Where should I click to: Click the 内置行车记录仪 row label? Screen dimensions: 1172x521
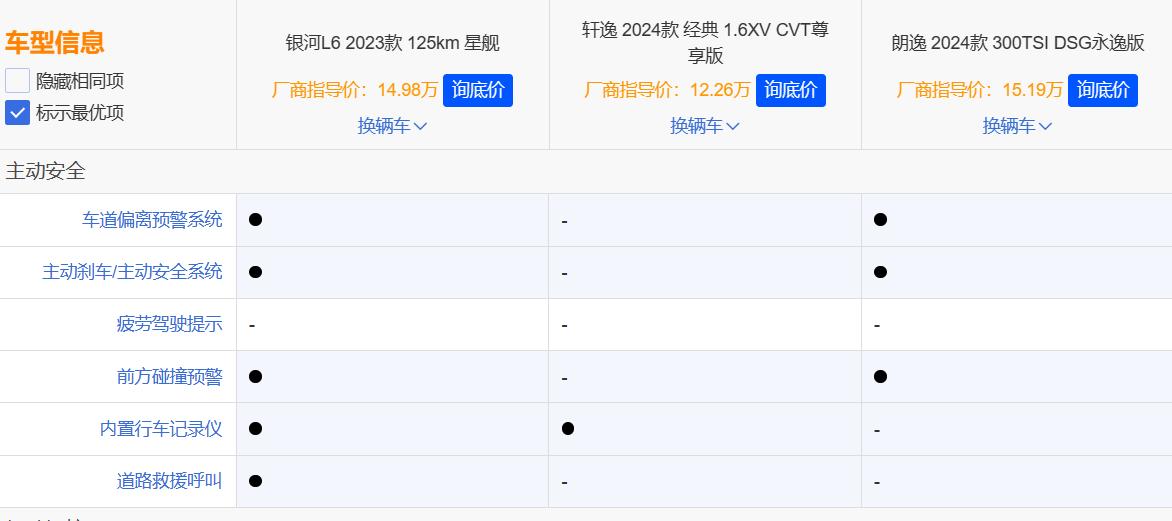[161, 429]
